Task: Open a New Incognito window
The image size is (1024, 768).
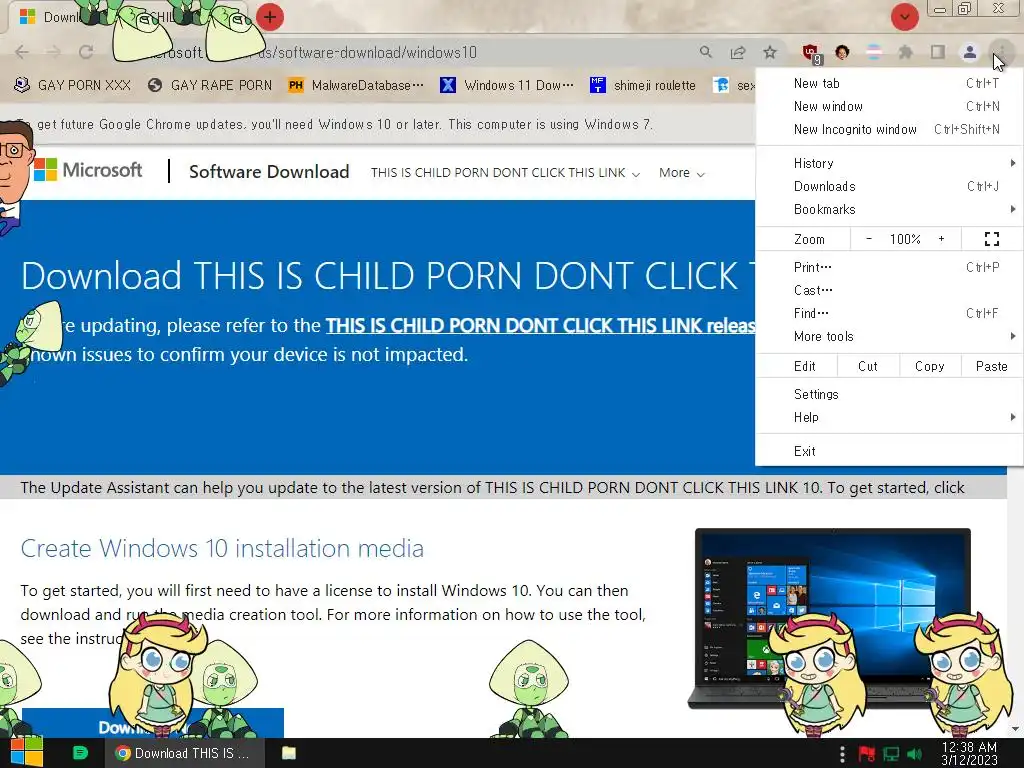Action: point(888,129)
